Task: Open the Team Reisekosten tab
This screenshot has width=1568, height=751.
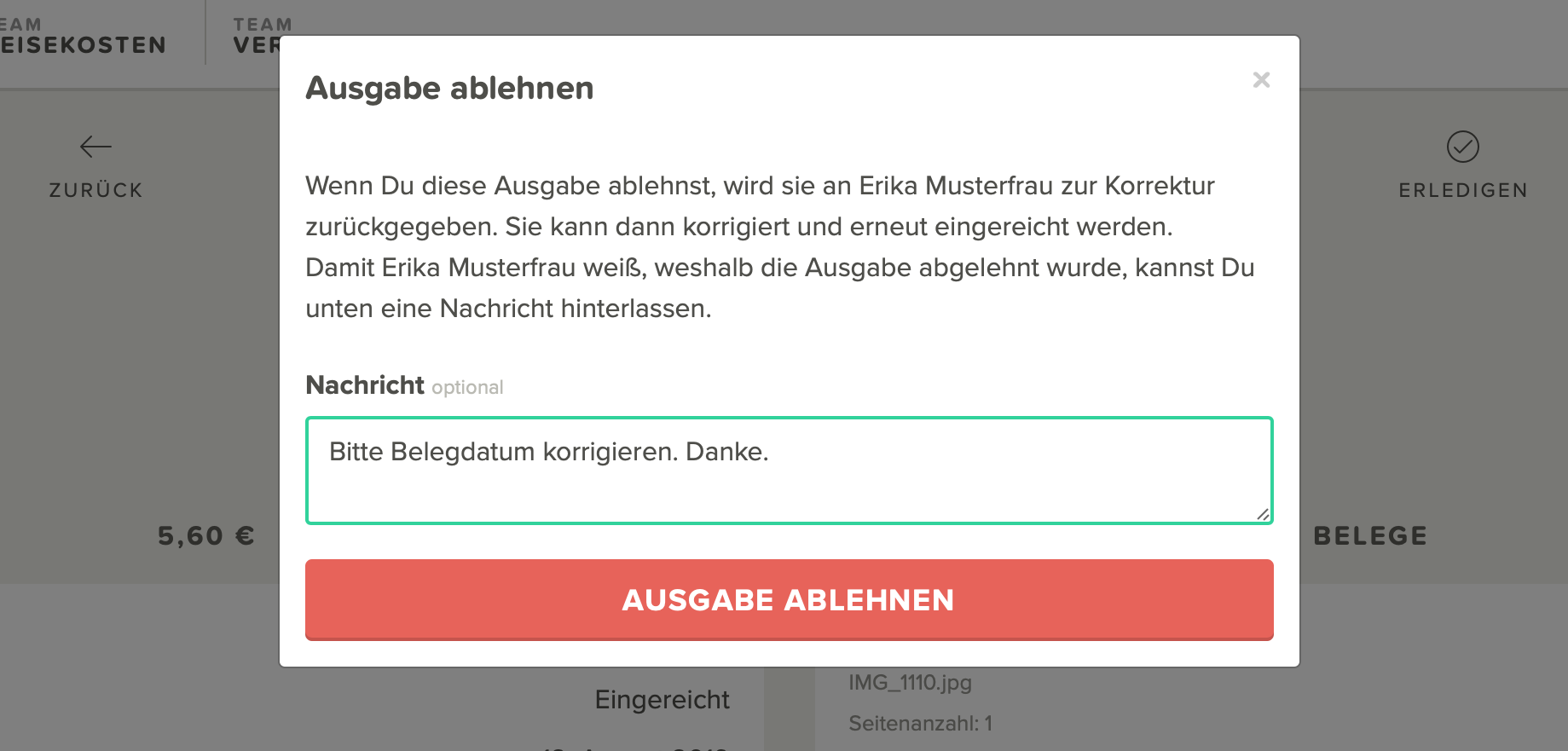Action: [x=83, y=36]
